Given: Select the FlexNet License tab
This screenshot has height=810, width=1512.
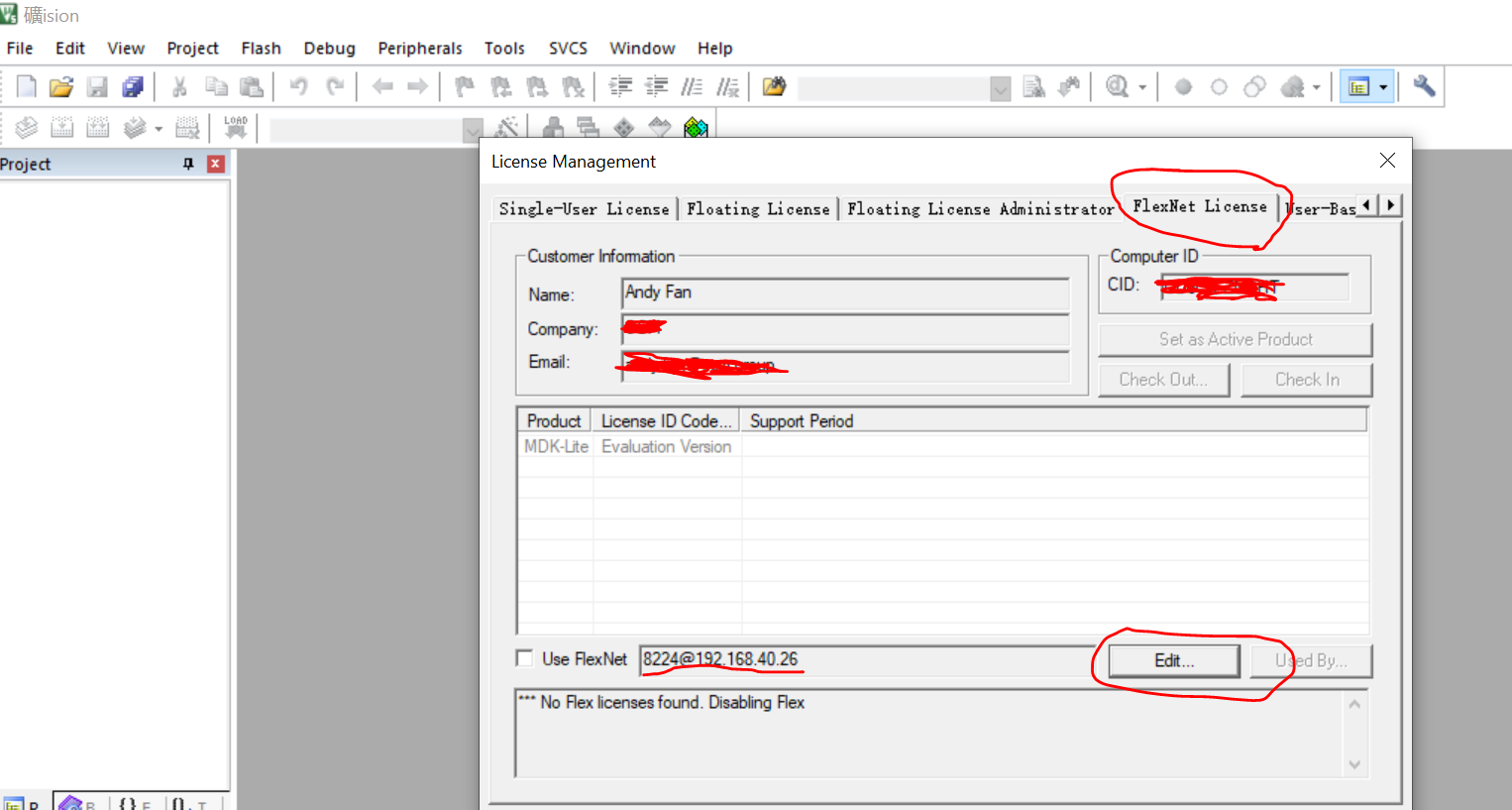Looking at the screenshot, I should [1200, 206].
